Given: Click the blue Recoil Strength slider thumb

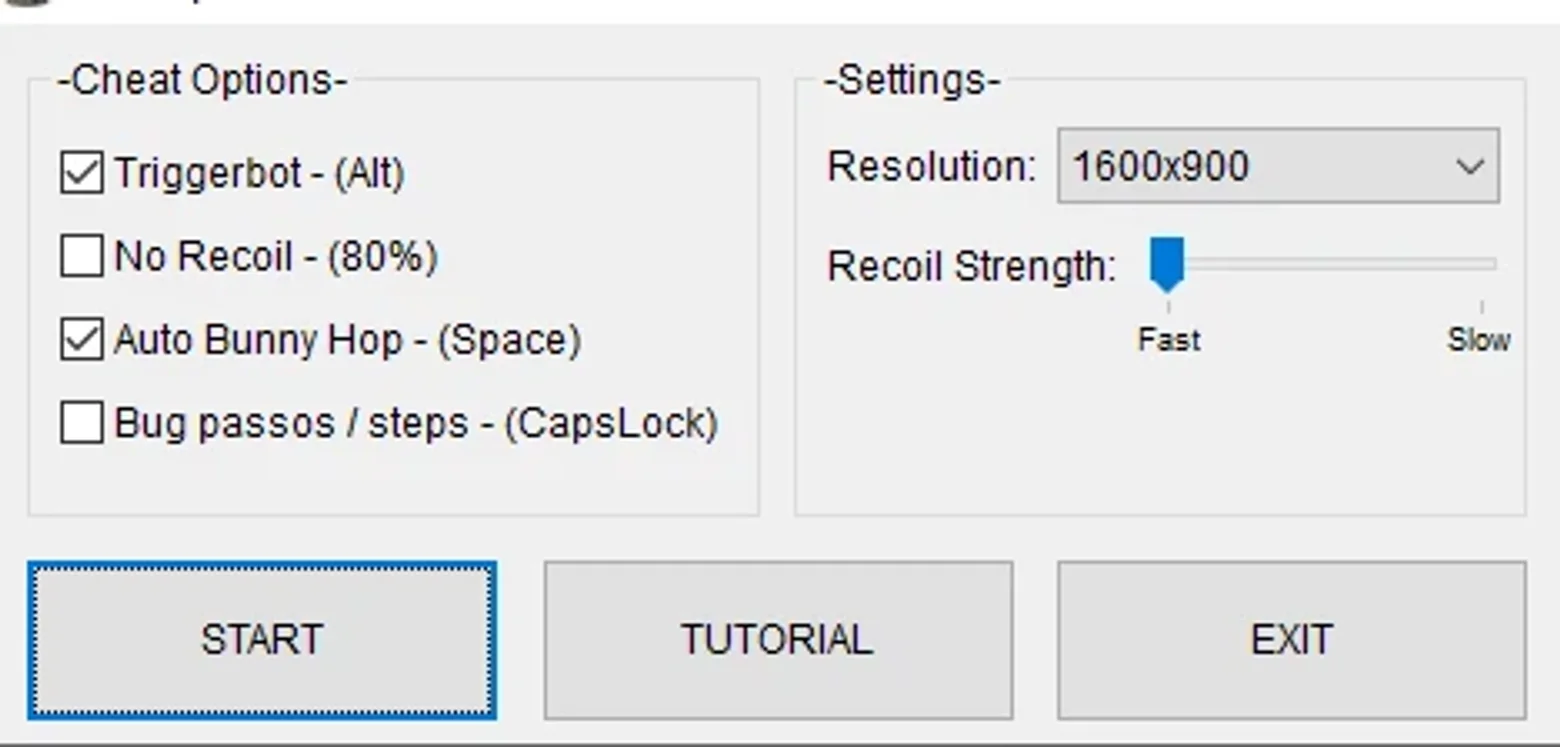Looking at the screenshot, I should click(x=1167, y=265).
